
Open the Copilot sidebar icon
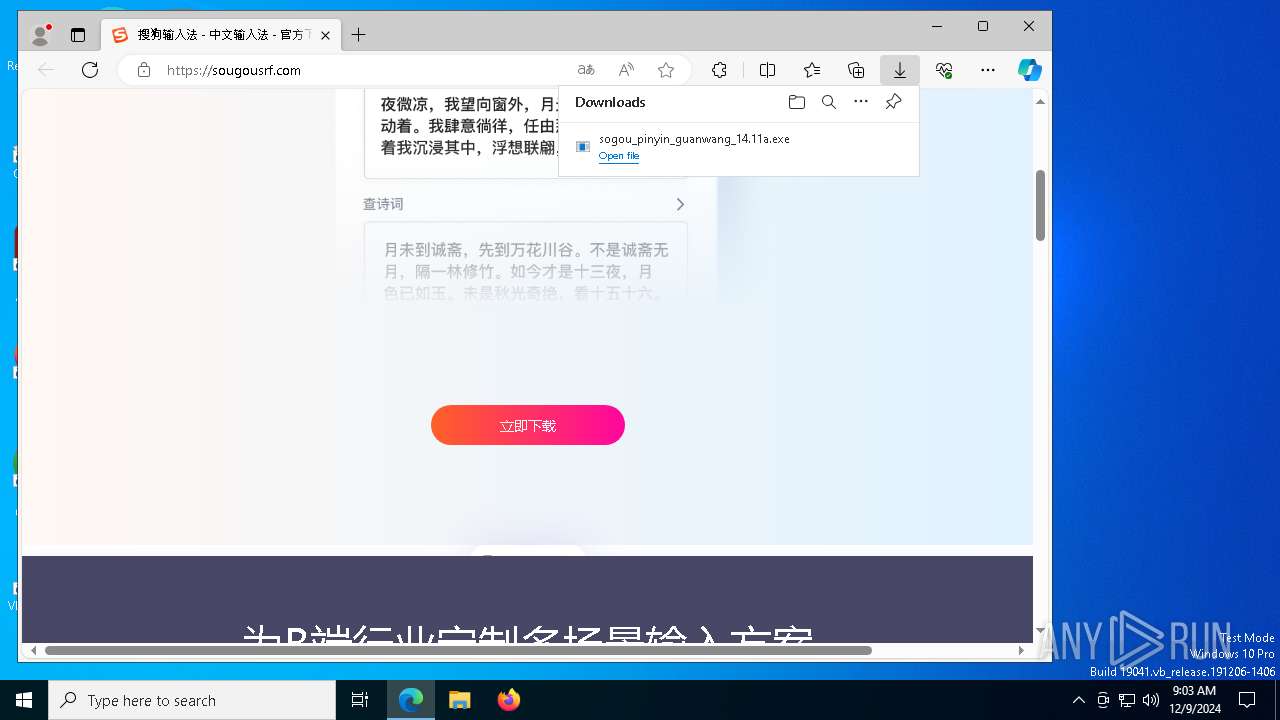click(x=1030, y=70)
